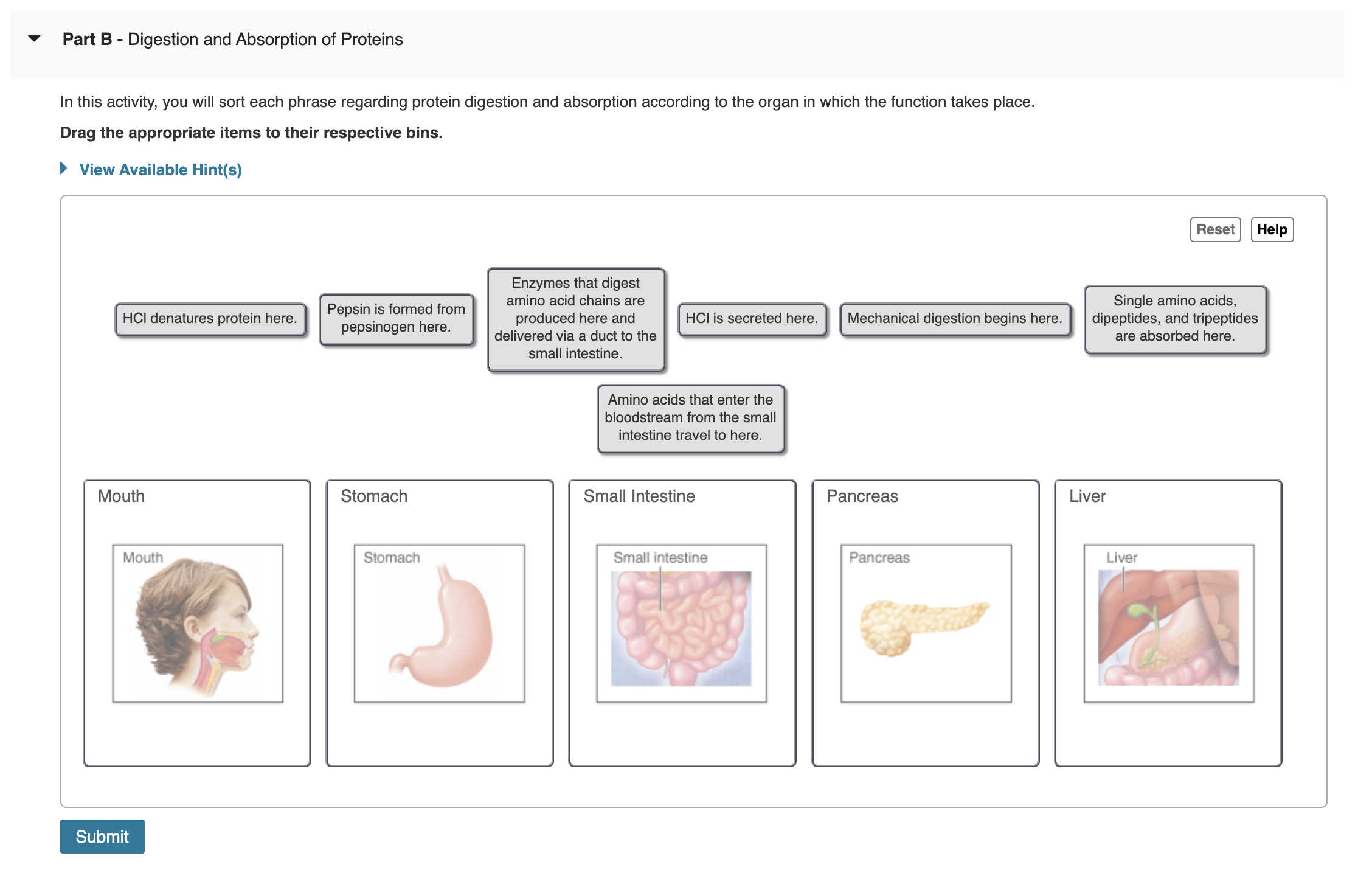The image size is (1372, 870).
Task: Click the Liver illustration
Action: 1169,624
